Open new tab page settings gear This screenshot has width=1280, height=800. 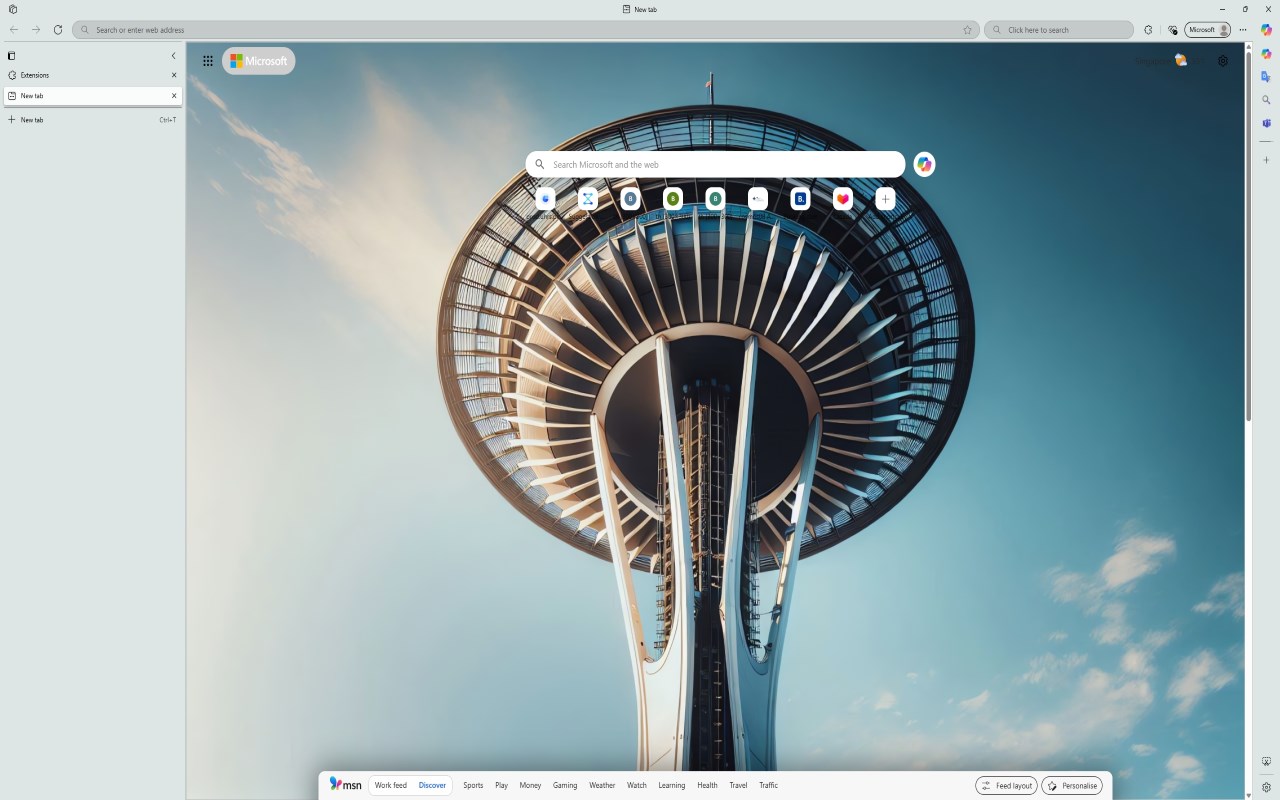1222,61
